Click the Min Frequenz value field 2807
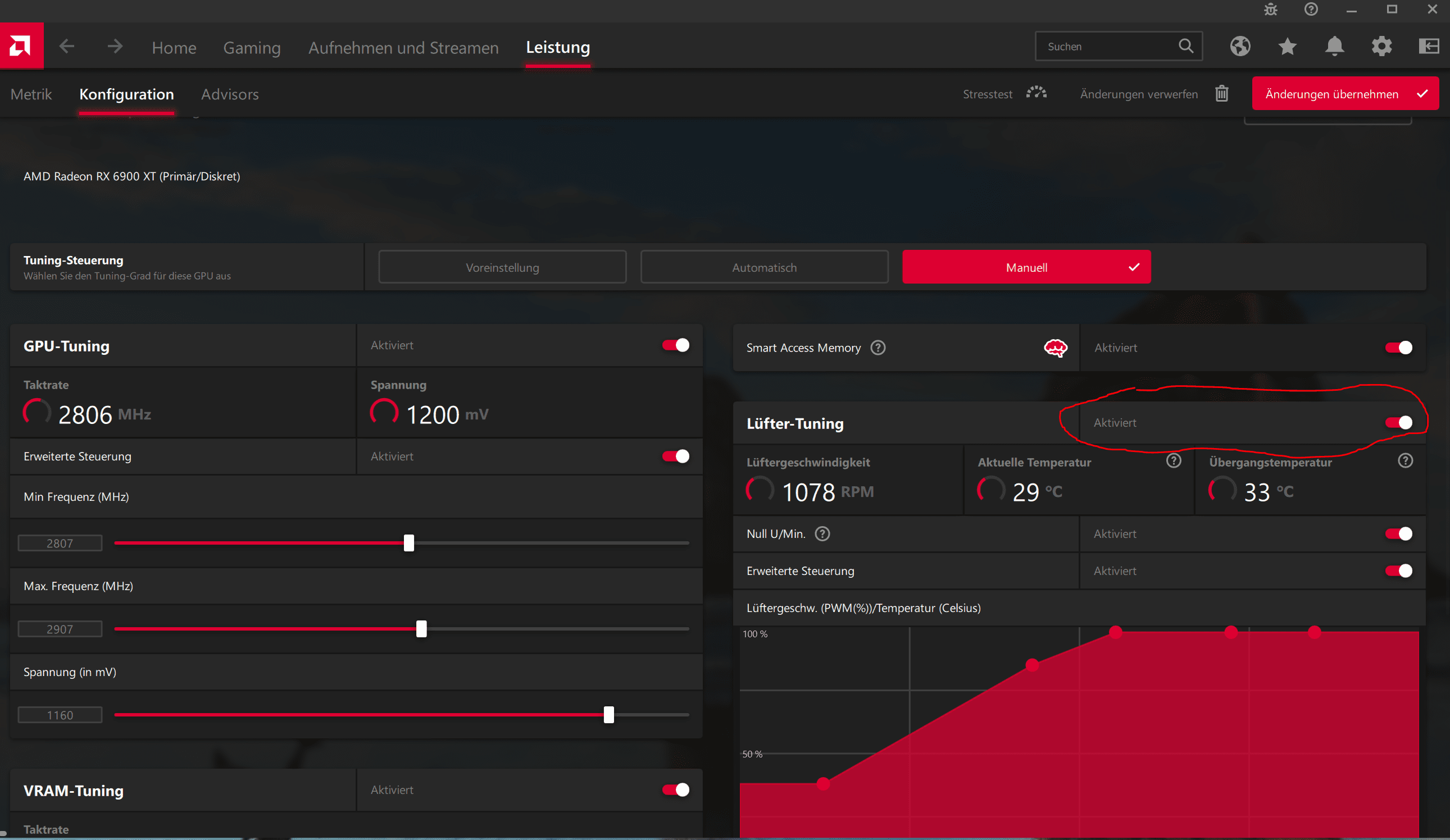This screenshot has height=840, width=1450. (60, 544)
